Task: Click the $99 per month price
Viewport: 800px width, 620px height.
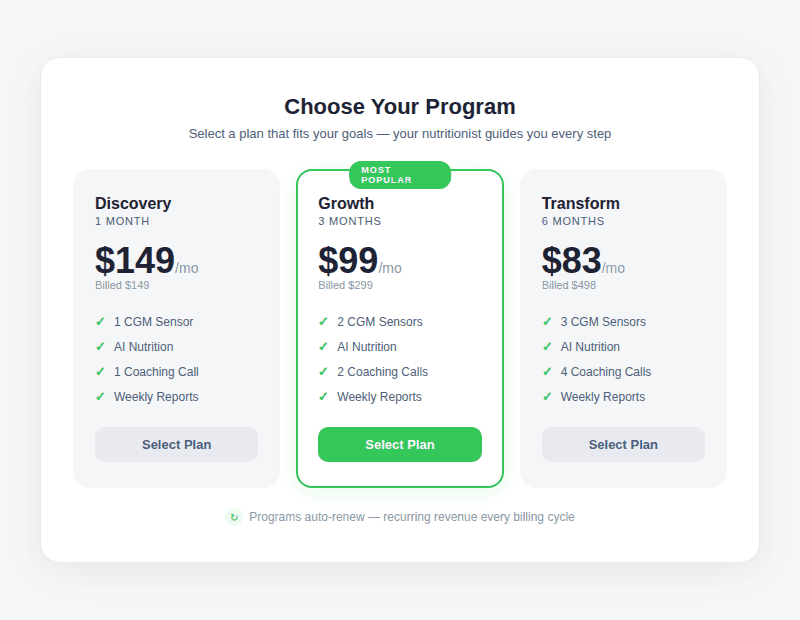Action: coord(360,261)
